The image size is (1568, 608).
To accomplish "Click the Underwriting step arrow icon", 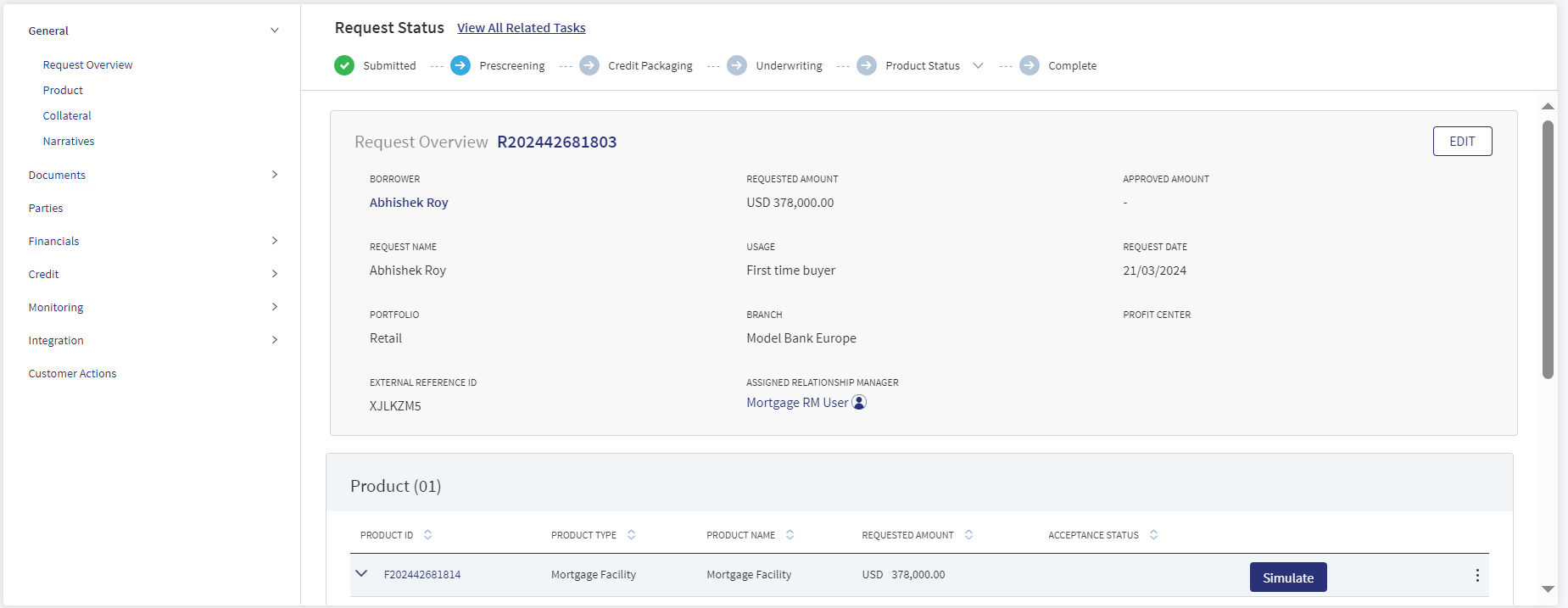I will (x=737, y=65).
